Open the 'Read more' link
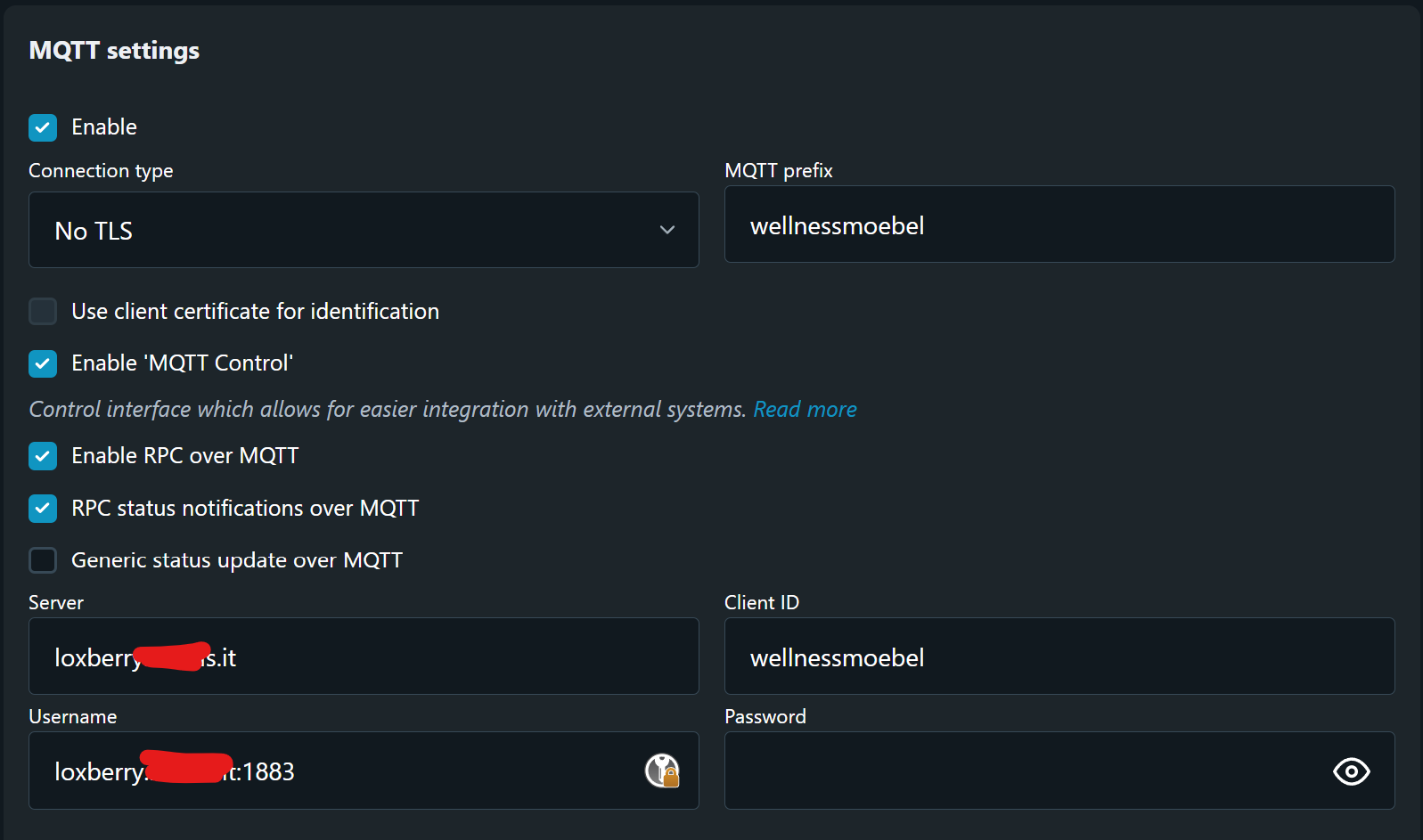This screenshot has width=1423, height=840. point(805,410)
